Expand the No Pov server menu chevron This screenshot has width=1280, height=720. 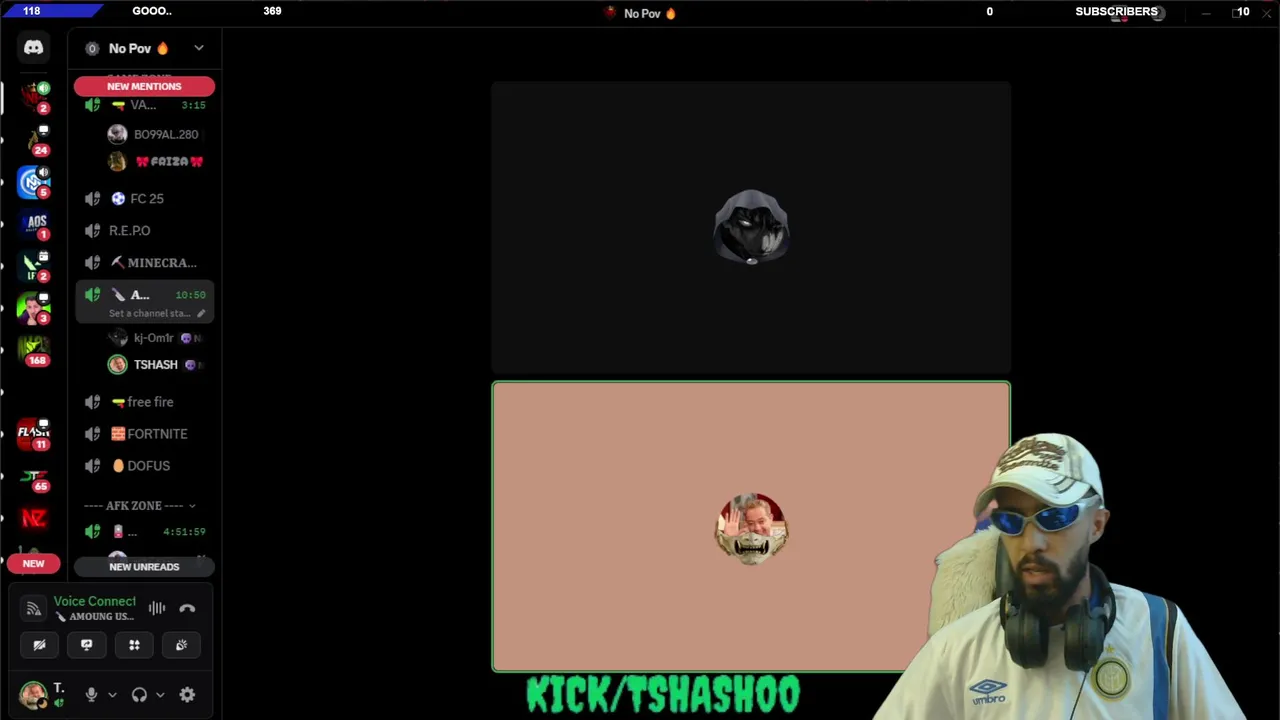coord(198,48)
